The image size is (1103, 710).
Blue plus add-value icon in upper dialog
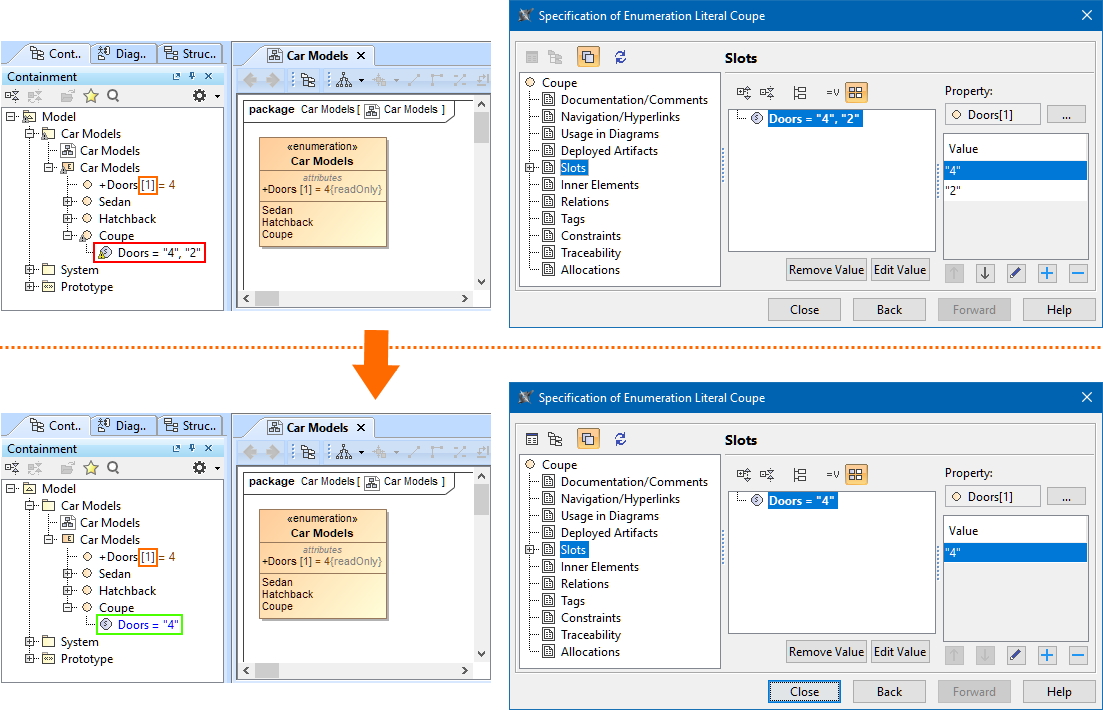(1047, 273)
